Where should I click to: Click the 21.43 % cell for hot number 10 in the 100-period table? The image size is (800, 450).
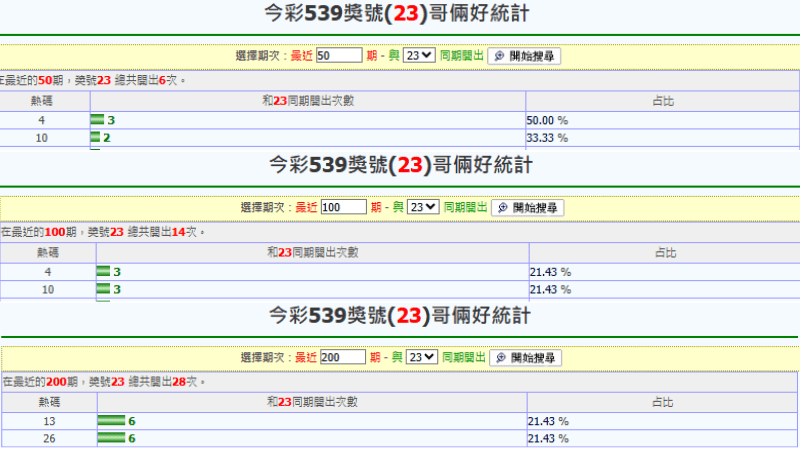click(x=664, y=289)
